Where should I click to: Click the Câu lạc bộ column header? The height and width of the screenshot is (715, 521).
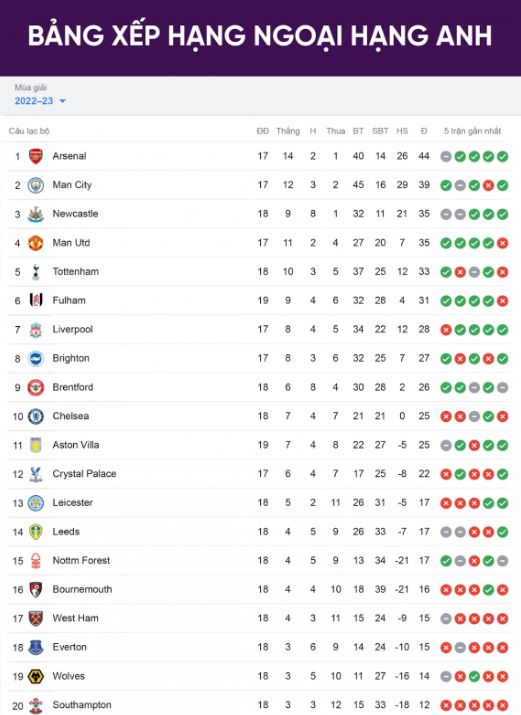click(x=29, y=131)
